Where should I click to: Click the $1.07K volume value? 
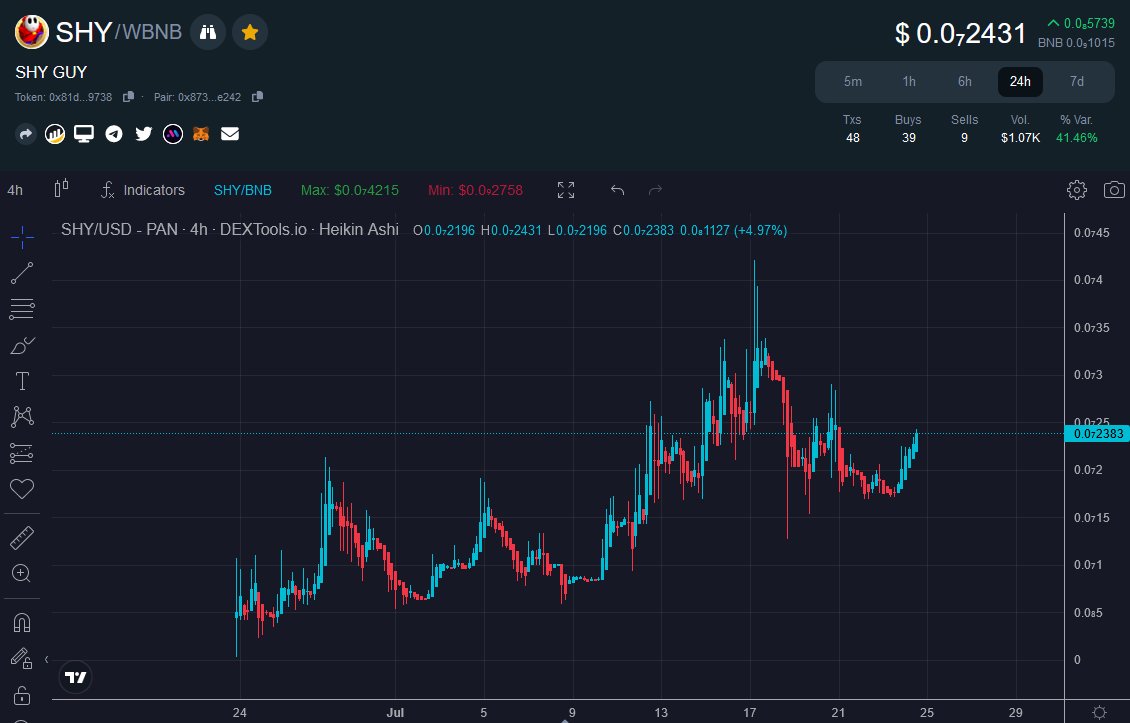(1020, 138)
